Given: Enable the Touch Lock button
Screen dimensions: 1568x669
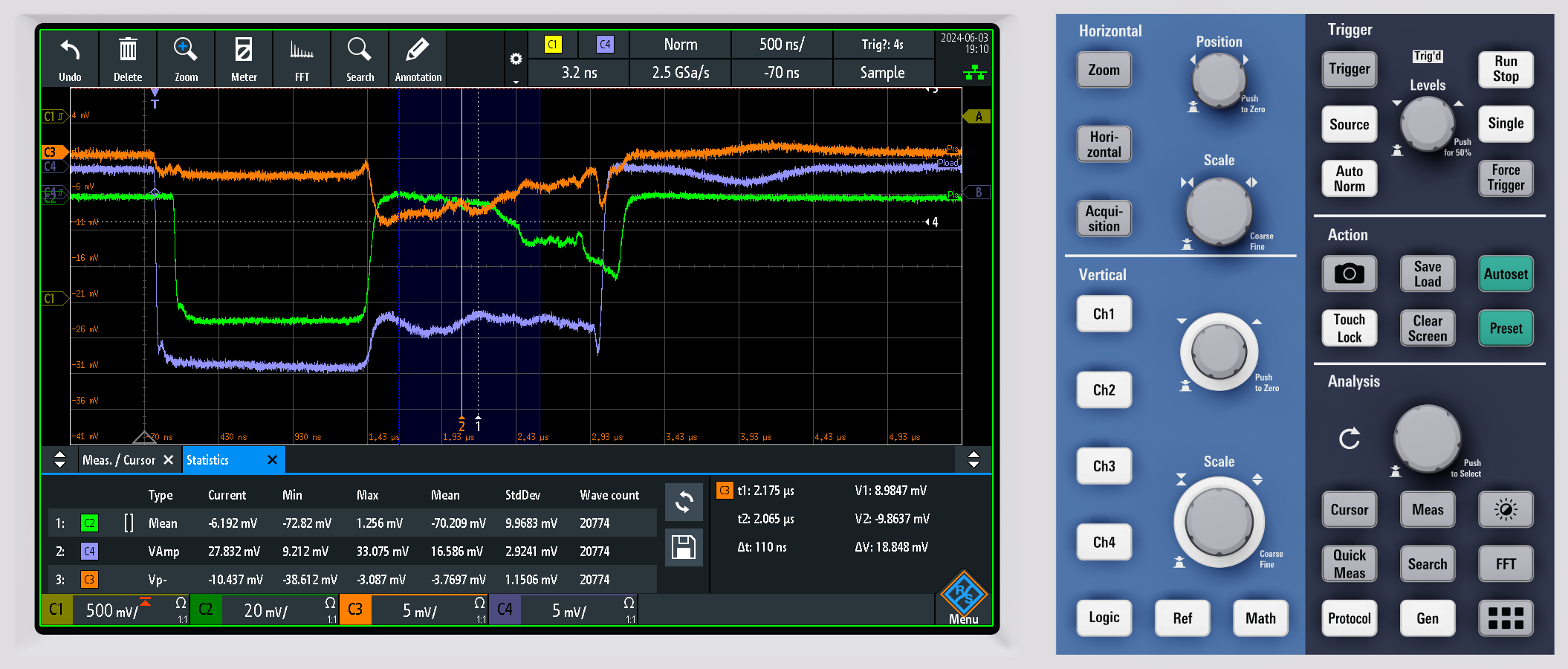Looking at the screenshot, I should 1349,328.
